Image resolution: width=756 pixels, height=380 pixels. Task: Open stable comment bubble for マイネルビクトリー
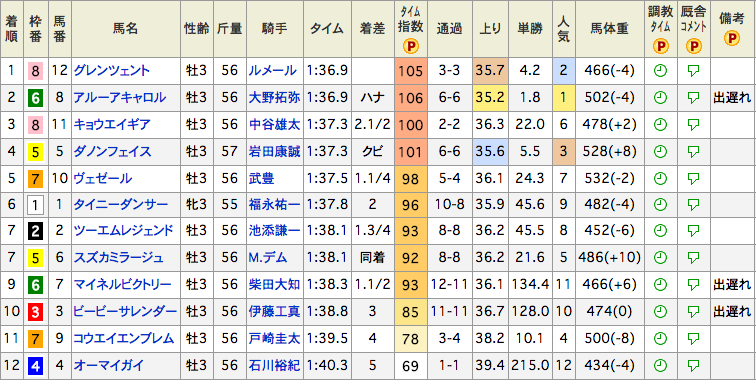coord(693,285)
